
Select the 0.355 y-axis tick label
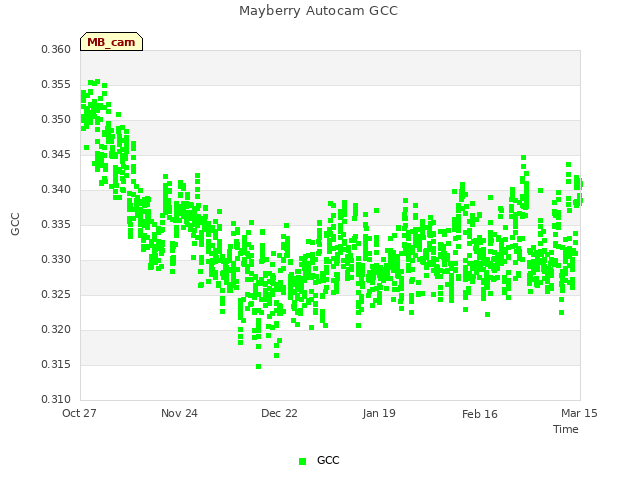56,84
